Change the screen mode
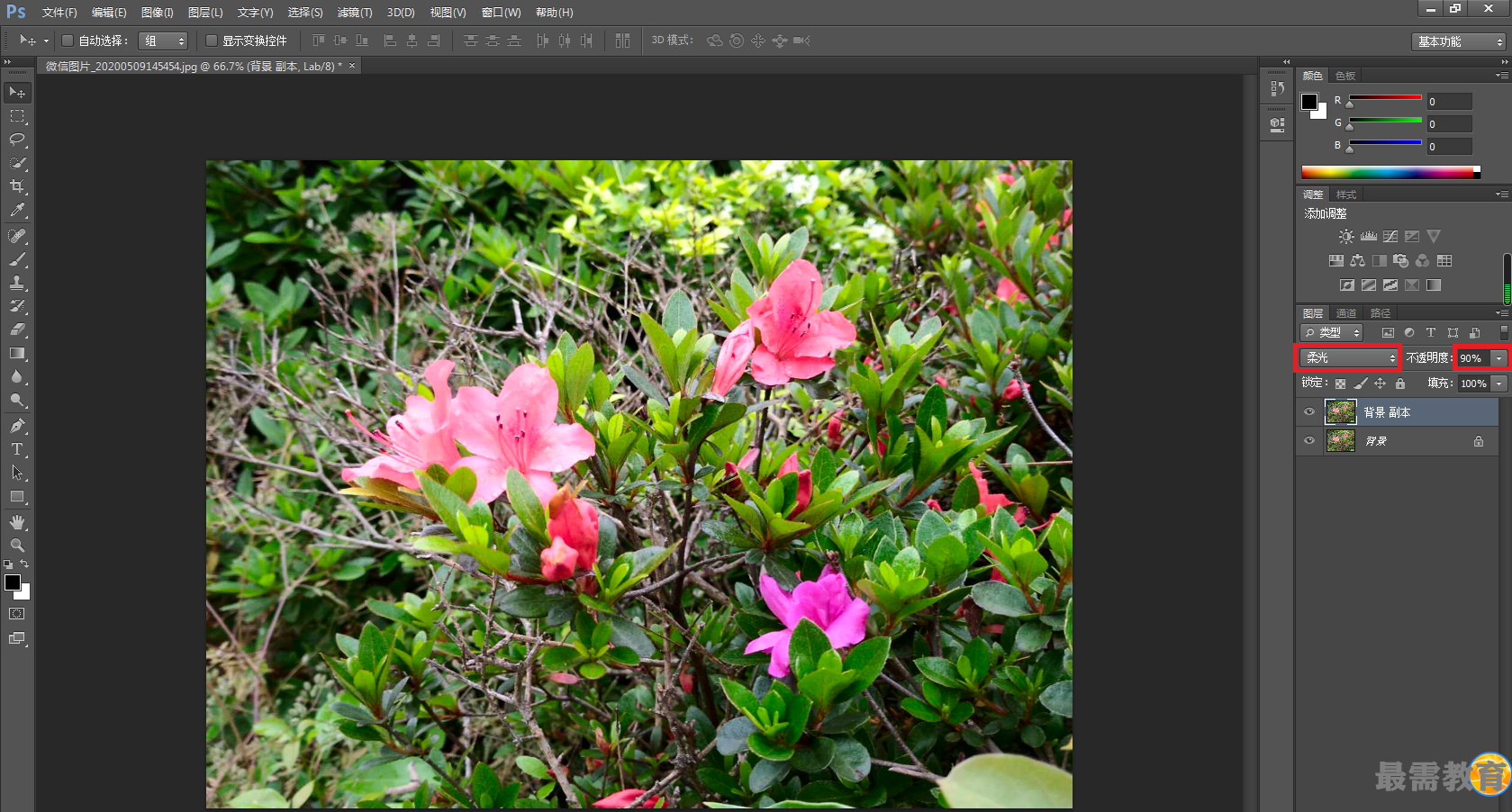This screenshot has width=1512, height=812. pos(17,638)
